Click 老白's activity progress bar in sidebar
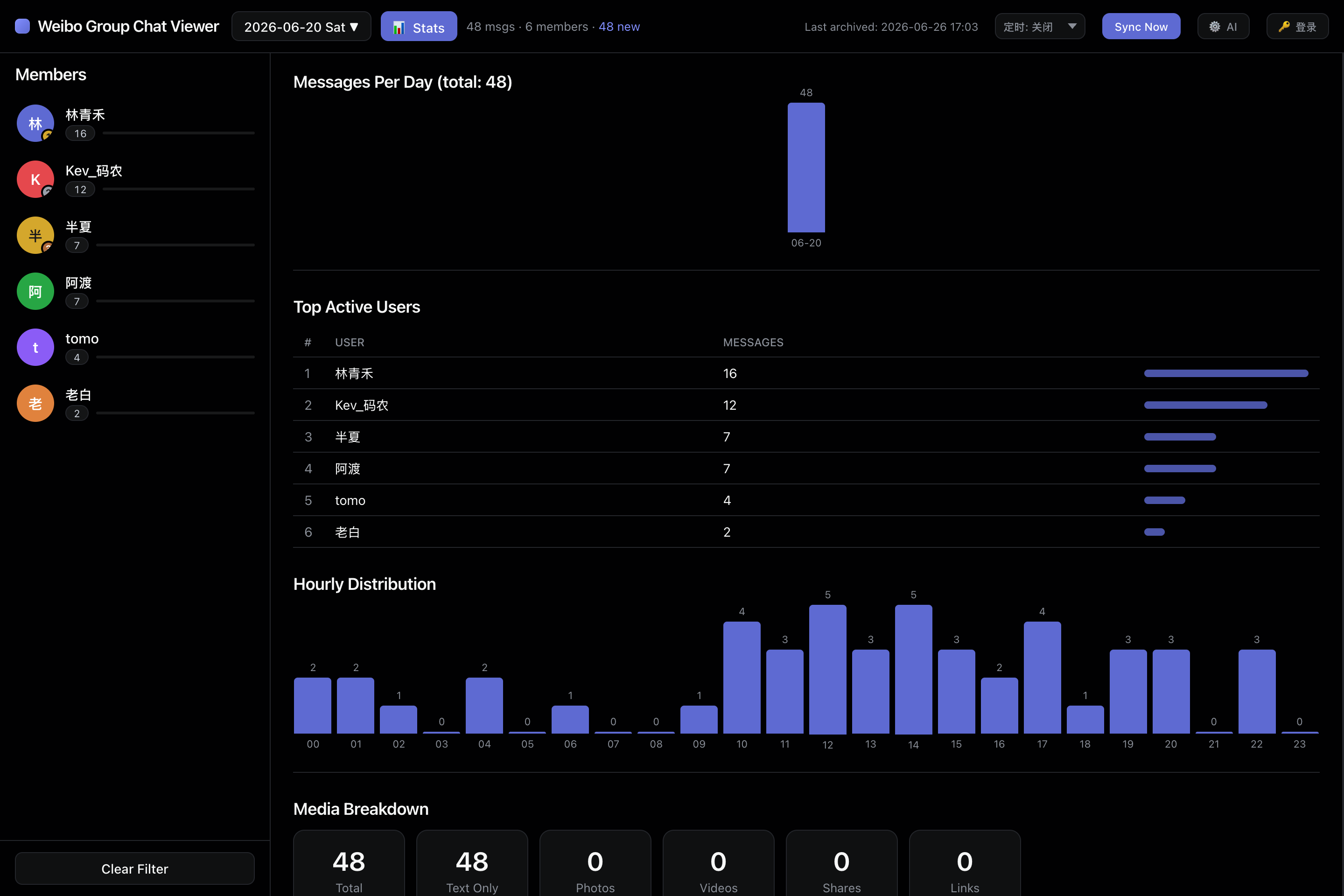Image resolution: width=1344 pixels, height=896 pixels. pyautogui.click(x=175, y=413)
